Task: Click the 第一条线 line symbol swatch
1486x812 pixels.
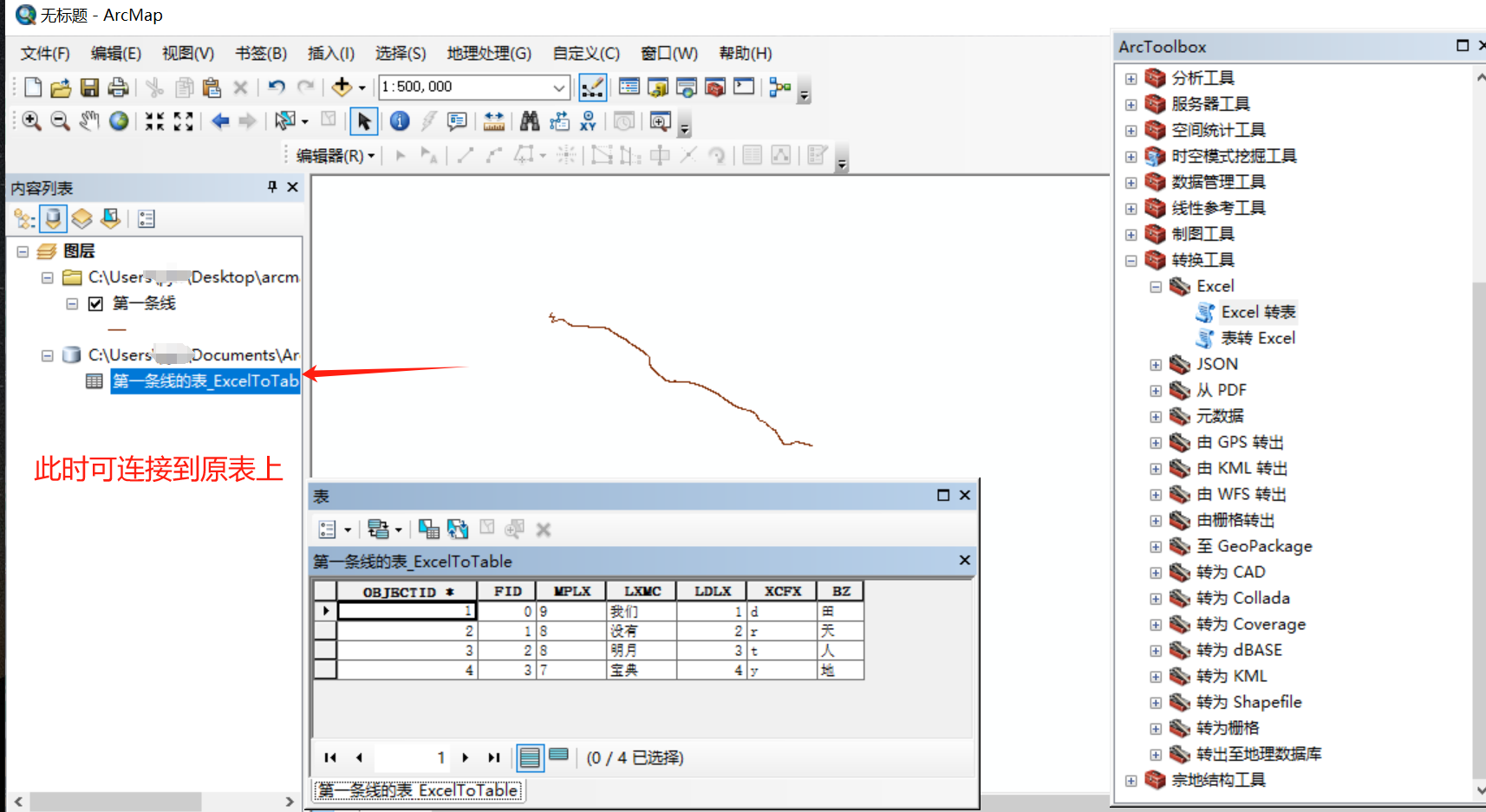Action: click(x=117, y=330)
